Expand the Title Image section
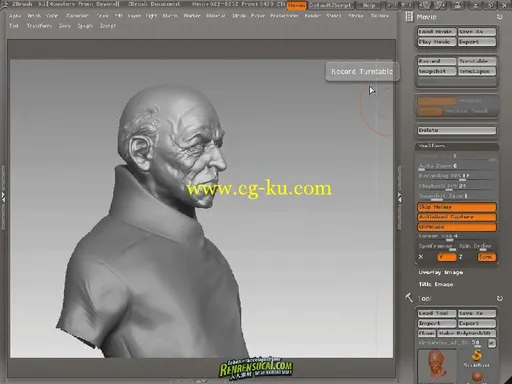 click(x=436, y=284)
